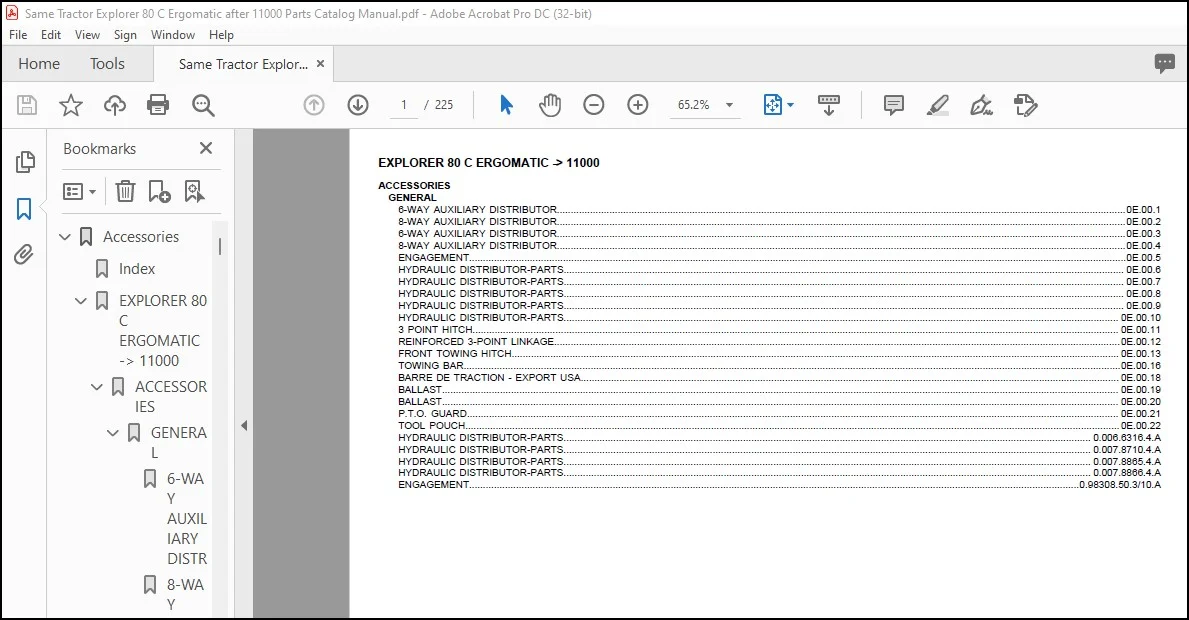Screen dimensions: 1189x620
Task: Zoom out with the minus circle icon
Action: tap(594, 105)
